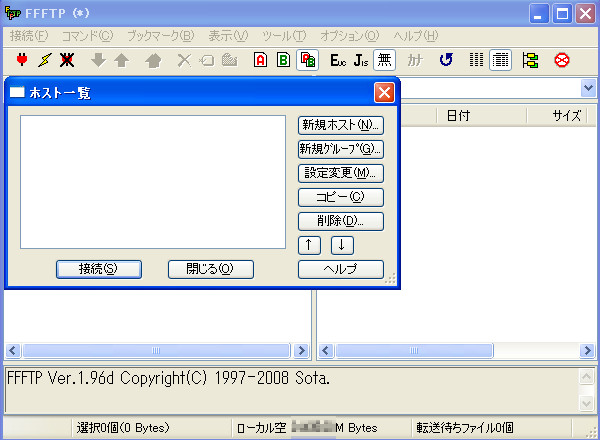This screenshot has height=440, width=600.
Task: Open the オプション(O) menu
Action: coord(350,36)
